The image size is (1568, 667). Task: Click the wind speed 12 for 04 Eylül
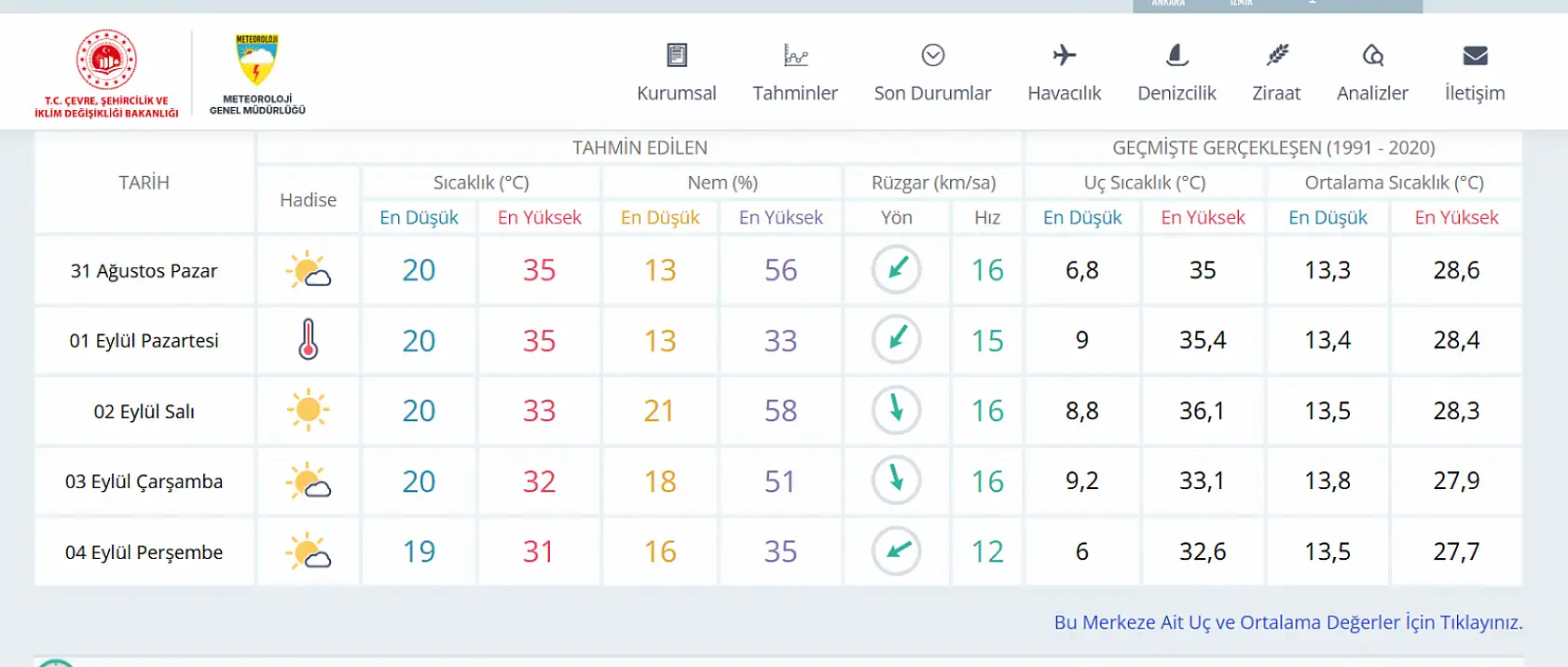coord(987,551)
